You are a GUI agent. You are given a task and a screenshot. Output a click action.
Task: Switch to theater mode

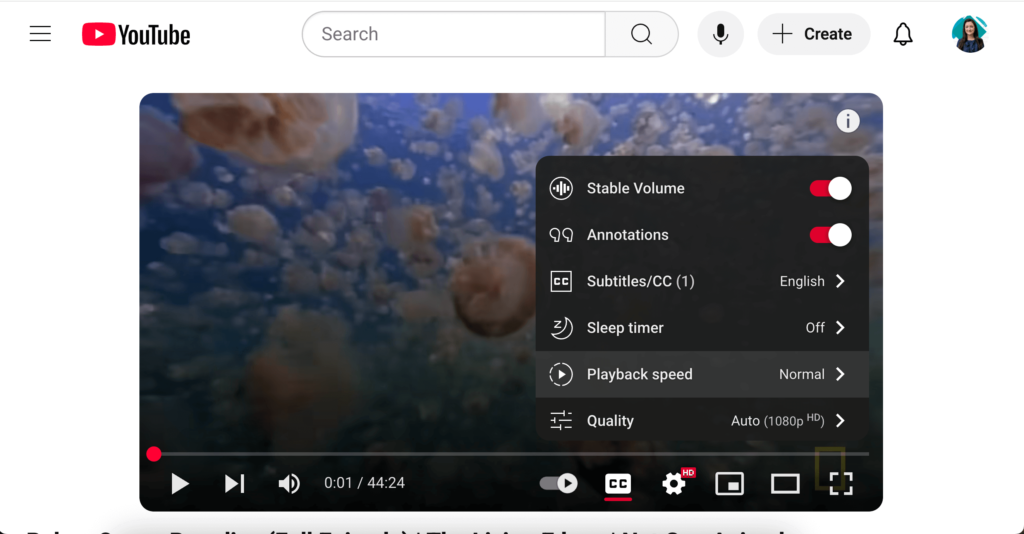click(x=785, y=484)
